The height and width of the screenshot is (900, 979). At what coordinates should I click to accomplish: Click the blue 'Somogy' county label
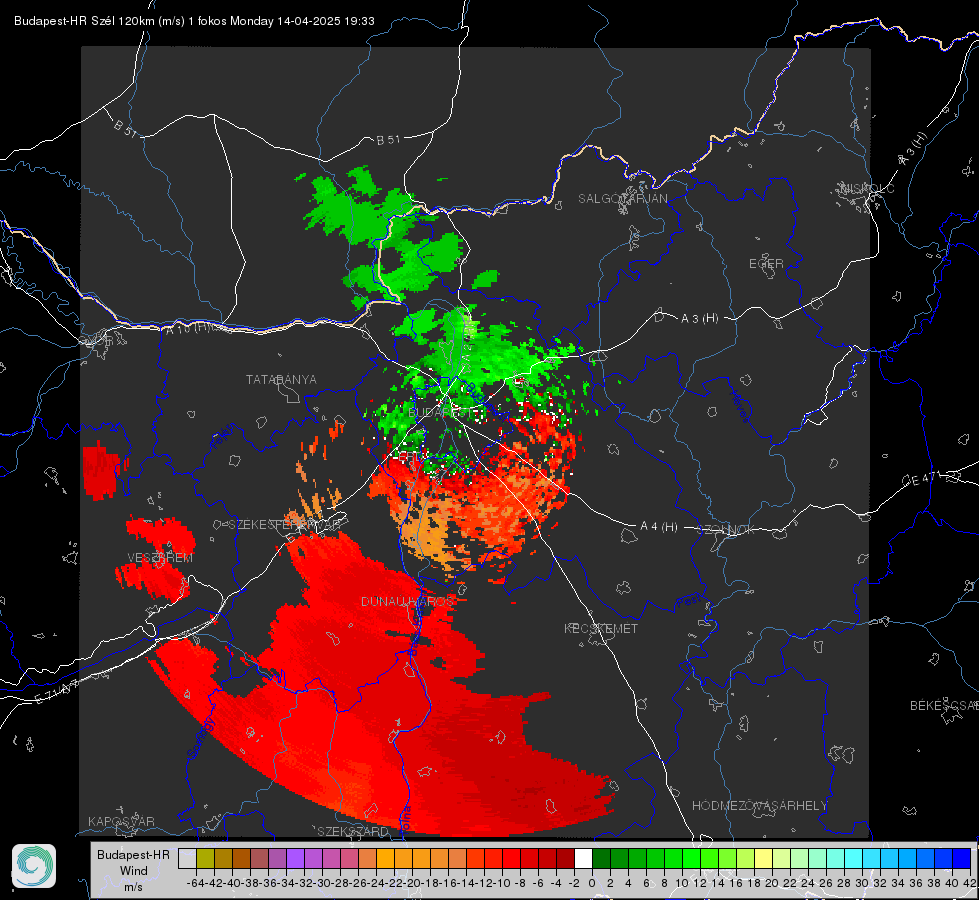click(201, 738)
